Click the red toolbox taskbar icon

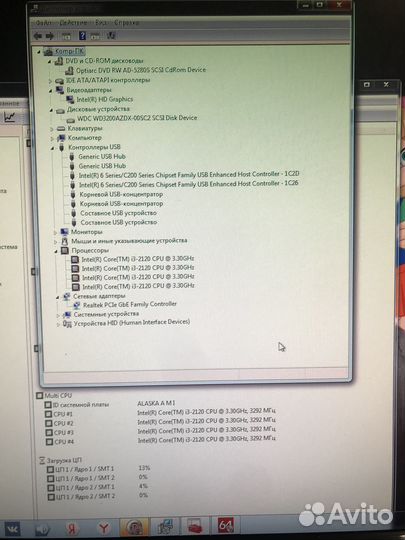click(195, 526)
